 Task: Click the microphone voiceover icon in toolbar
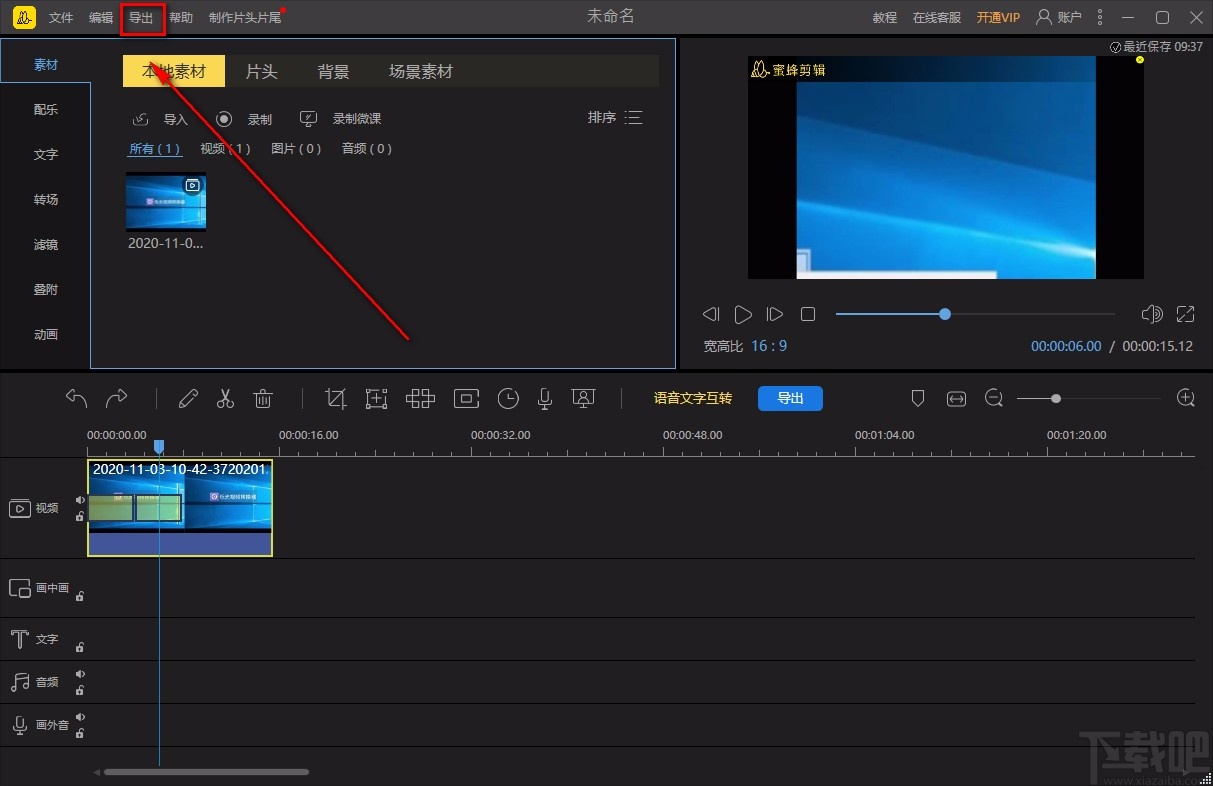[x=544, y=399]
